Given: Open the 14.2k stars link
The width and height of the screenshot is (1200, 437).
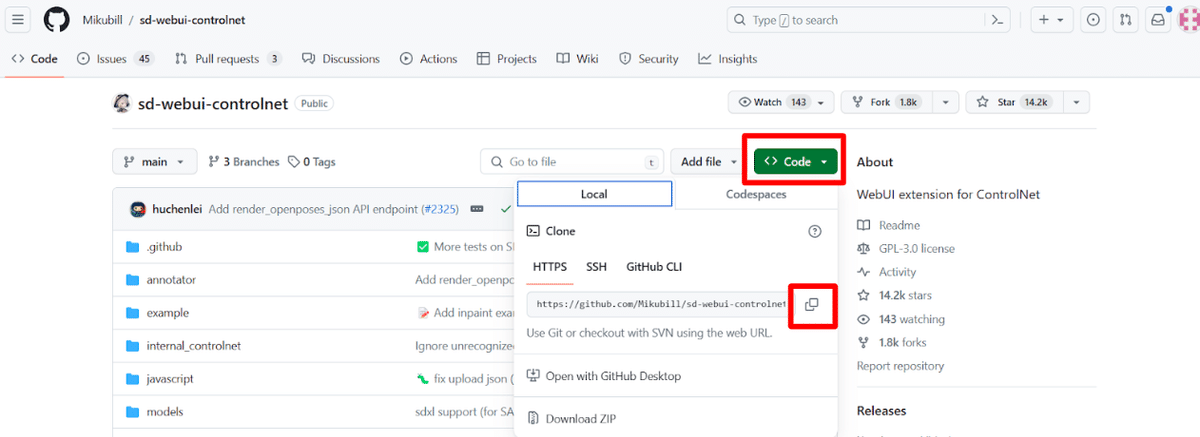Looking at the screenshot, I should point(893,295).
